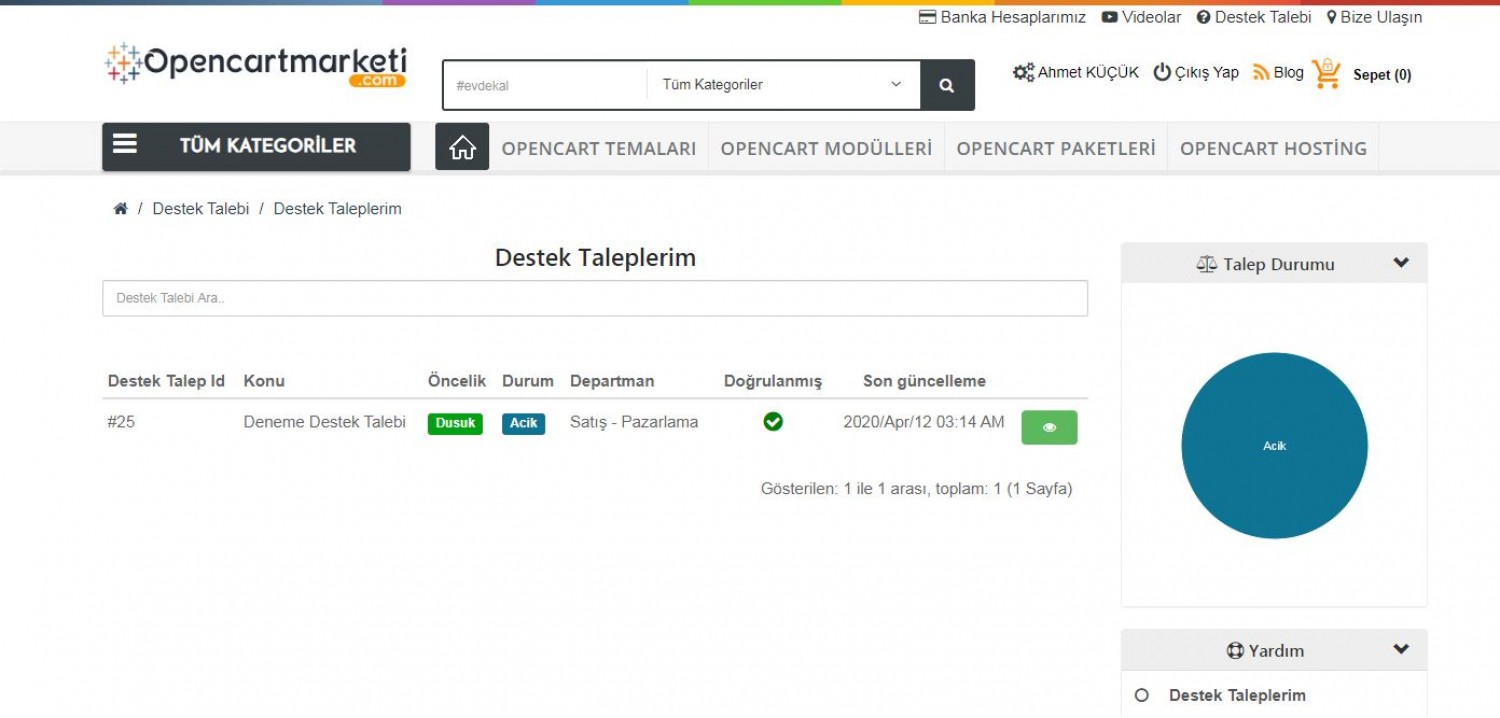
Task: Sort by Öncelik column header
Action: coord(457,381)
